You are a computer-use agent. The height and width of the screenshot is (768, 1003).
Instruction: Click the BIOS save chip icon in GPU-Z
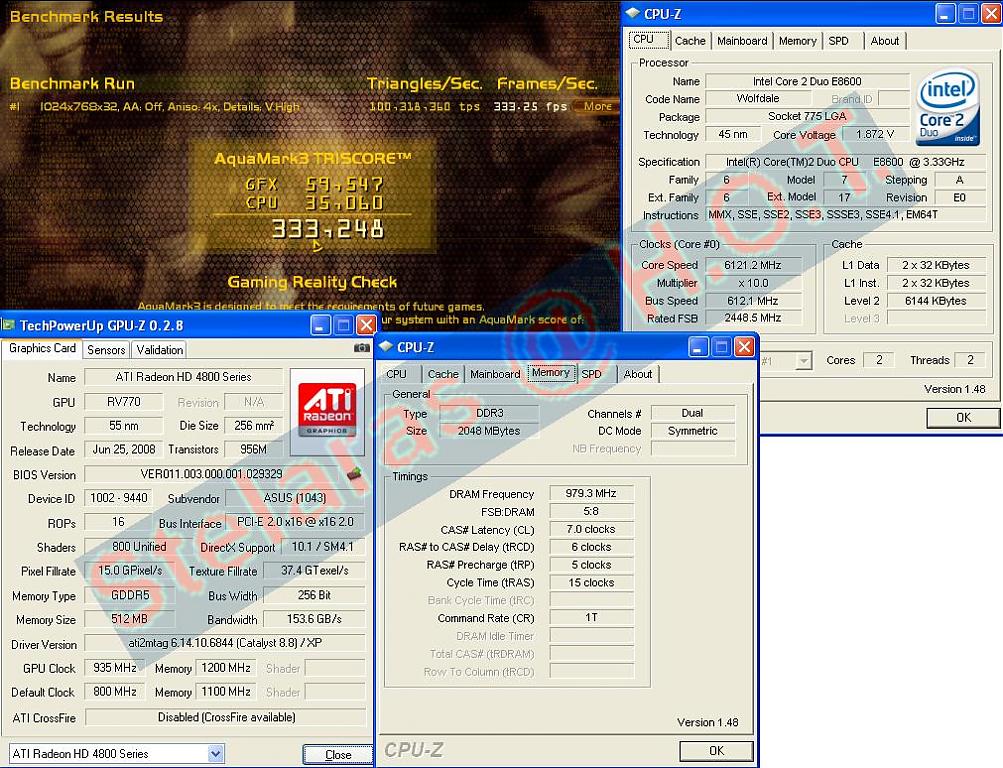354,474
